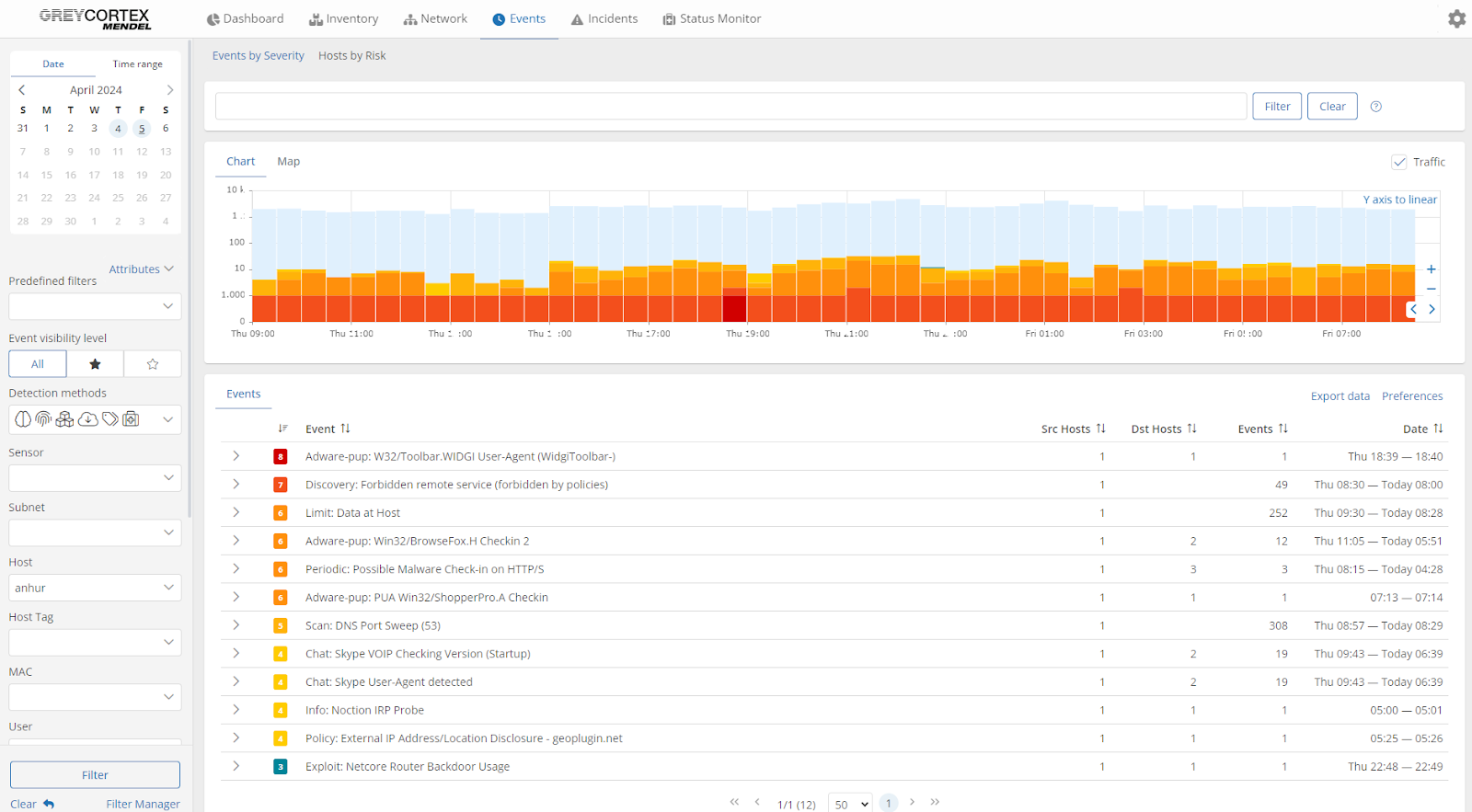Switch to the Map tab
Screen dimensions: 1472x812
click(x=288, y=162)
